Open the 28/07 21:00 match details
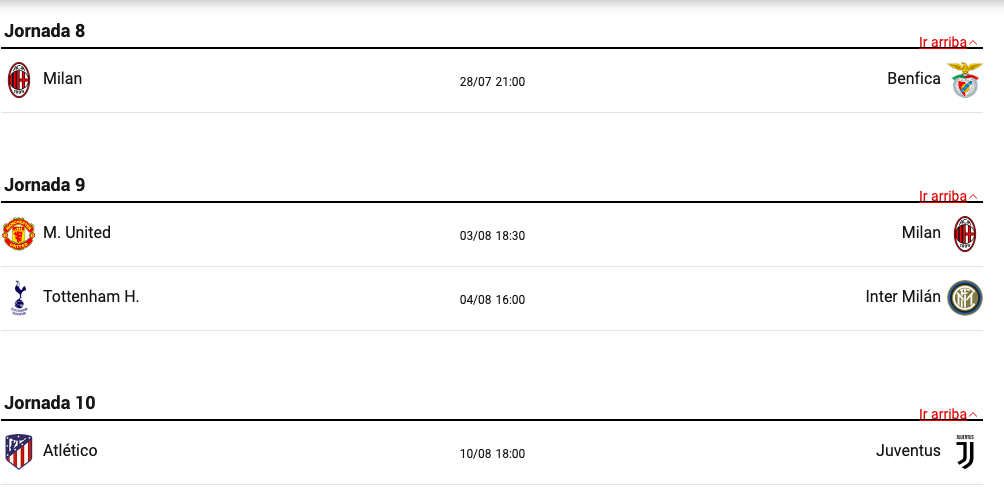Image resolution: width=1004 pixels, height=488 pixels. click(492, 82)
